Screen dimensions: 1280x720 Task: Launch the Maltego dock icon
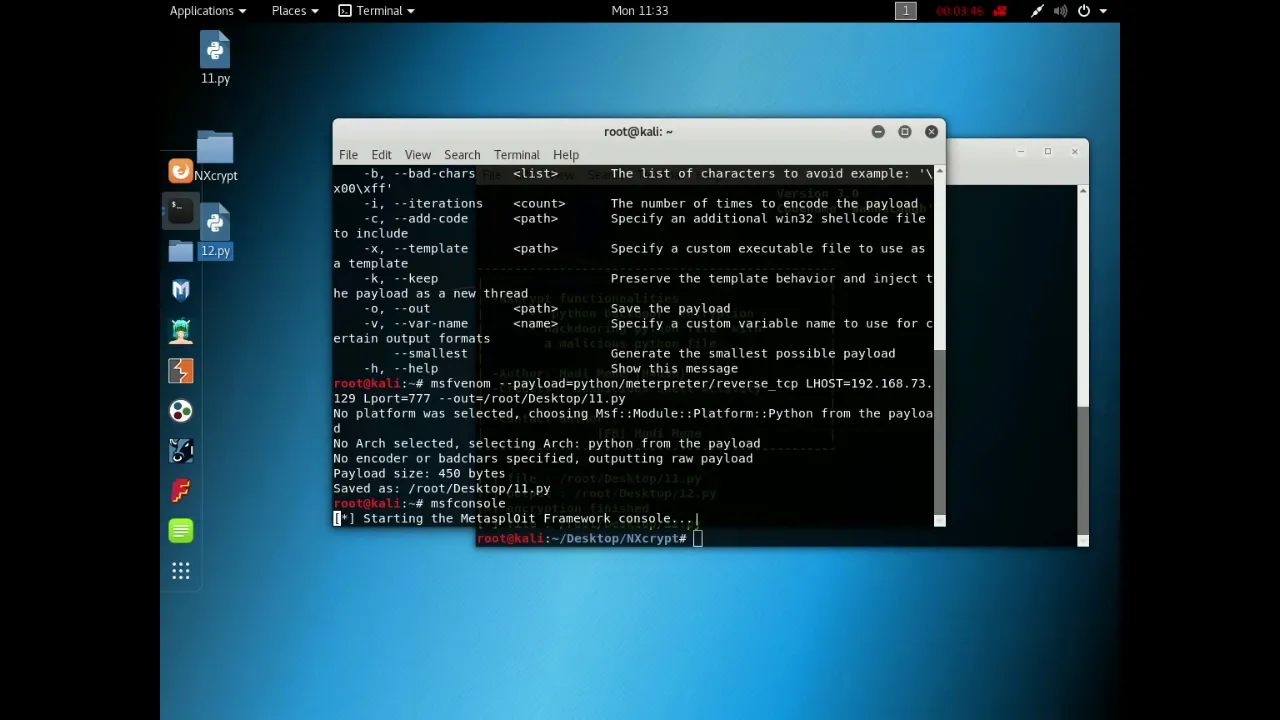click(180, 451)
